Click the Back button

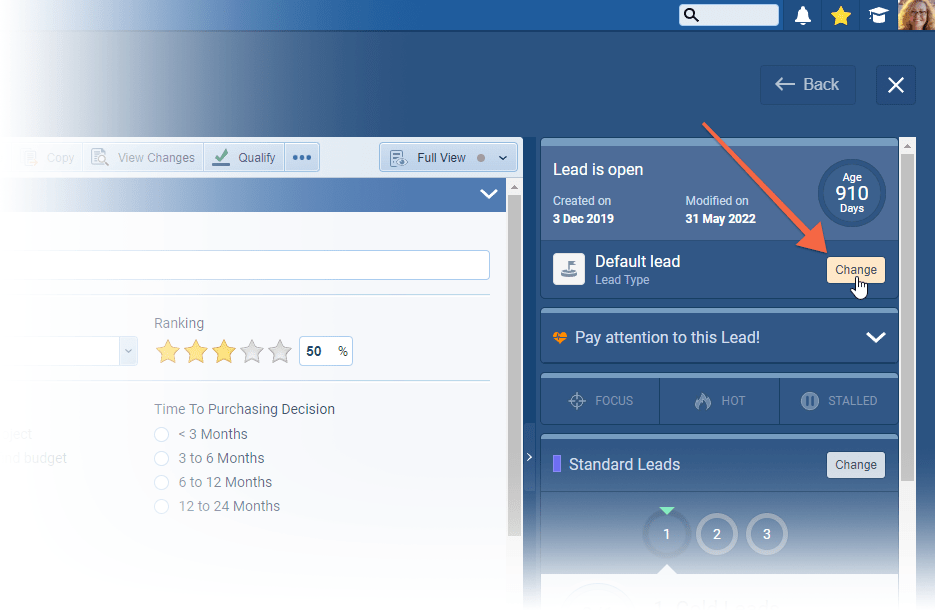[807, 85]
